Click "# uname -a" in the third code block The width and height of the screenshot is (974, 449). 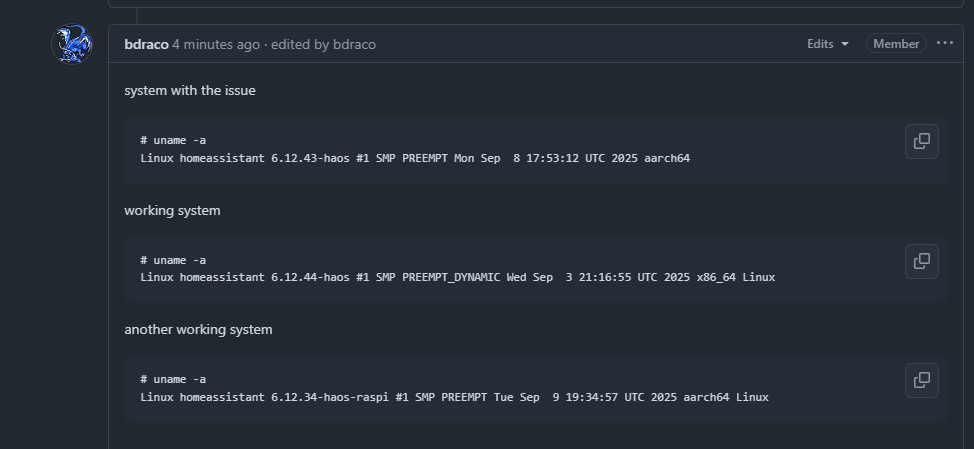click(173, 379)
